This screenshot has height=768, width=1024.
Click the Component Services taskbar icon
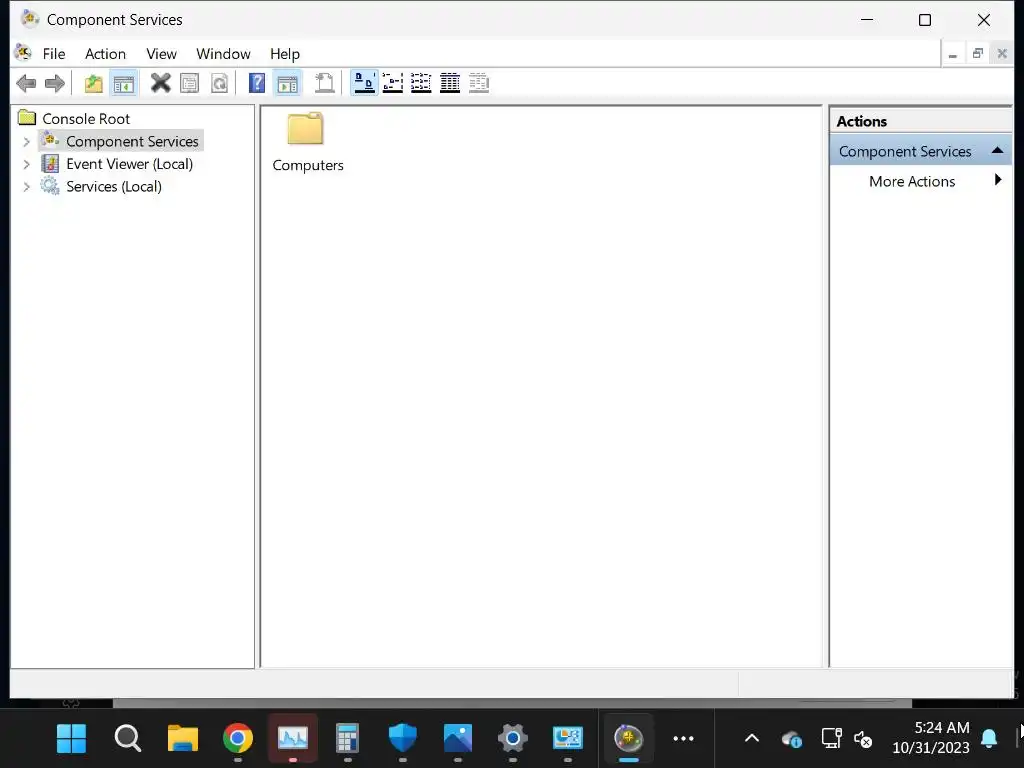coord(628,739)
